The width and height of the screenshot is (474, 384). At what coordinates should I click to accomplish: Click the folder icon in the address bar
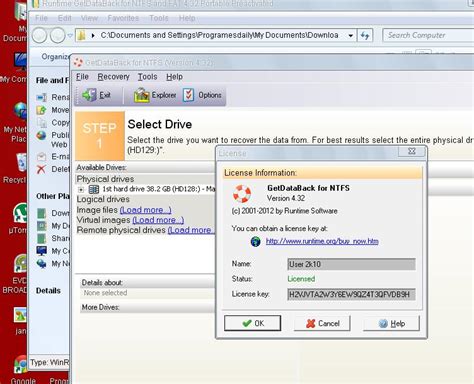82,35
